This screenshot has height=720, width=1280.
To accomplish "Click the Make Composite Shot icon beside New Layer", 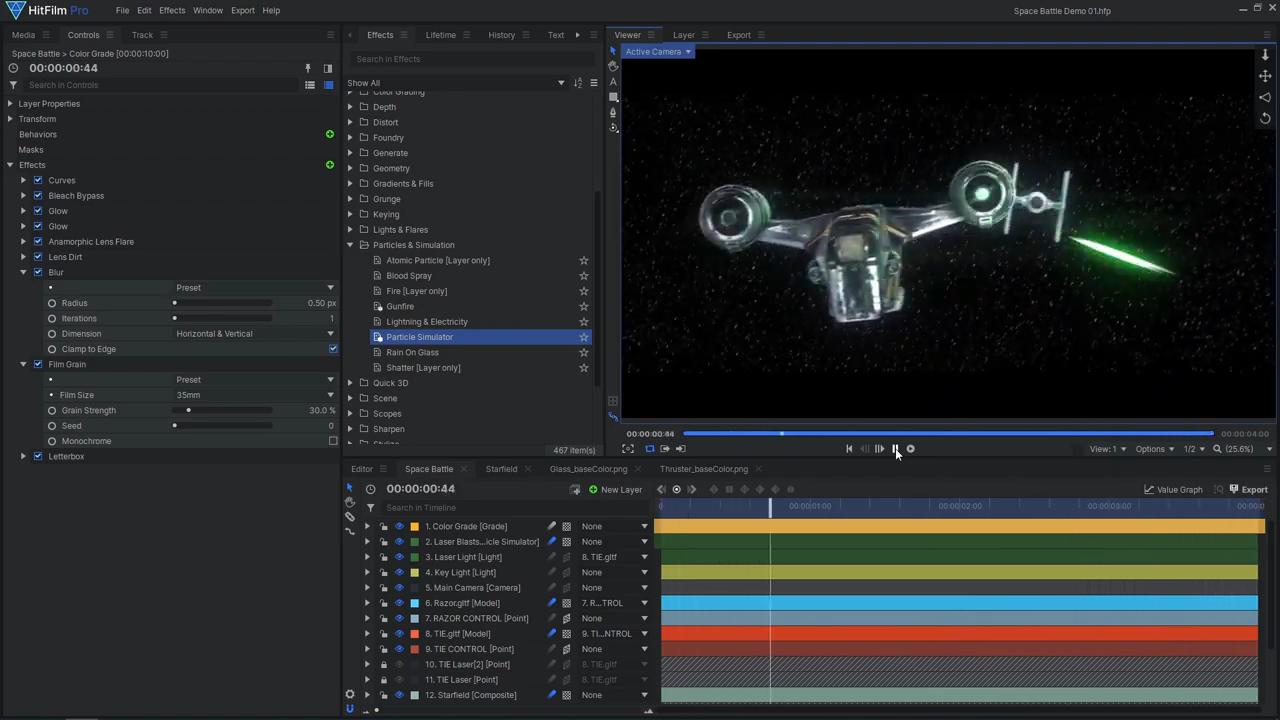I will point(575,490).
